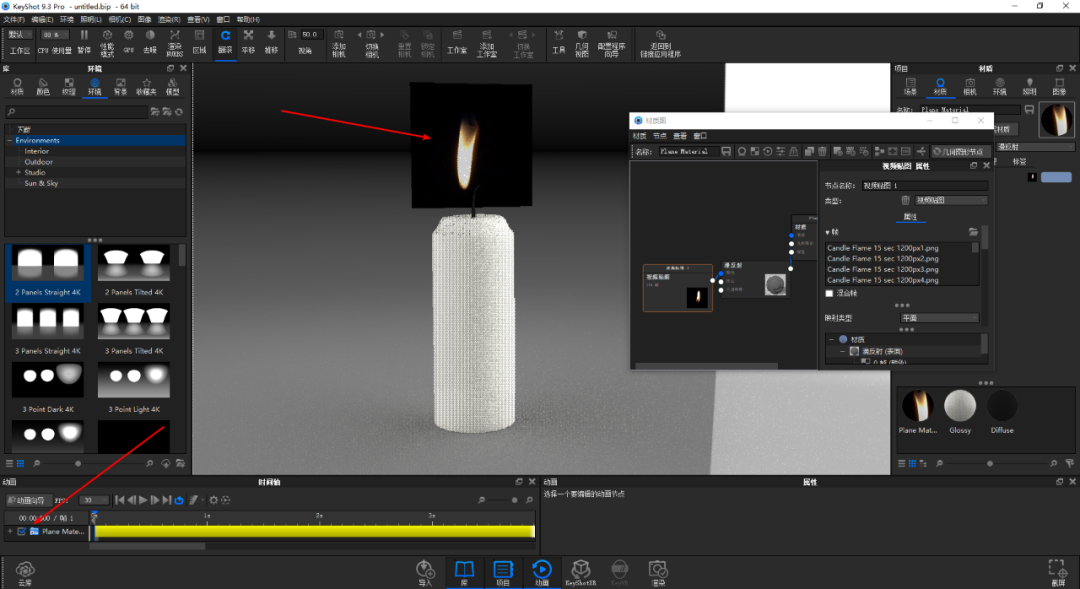Open the FPS 30 dropdown in timeline
The width and height of the screenshot is (1080, 589).
coord(94,500)
